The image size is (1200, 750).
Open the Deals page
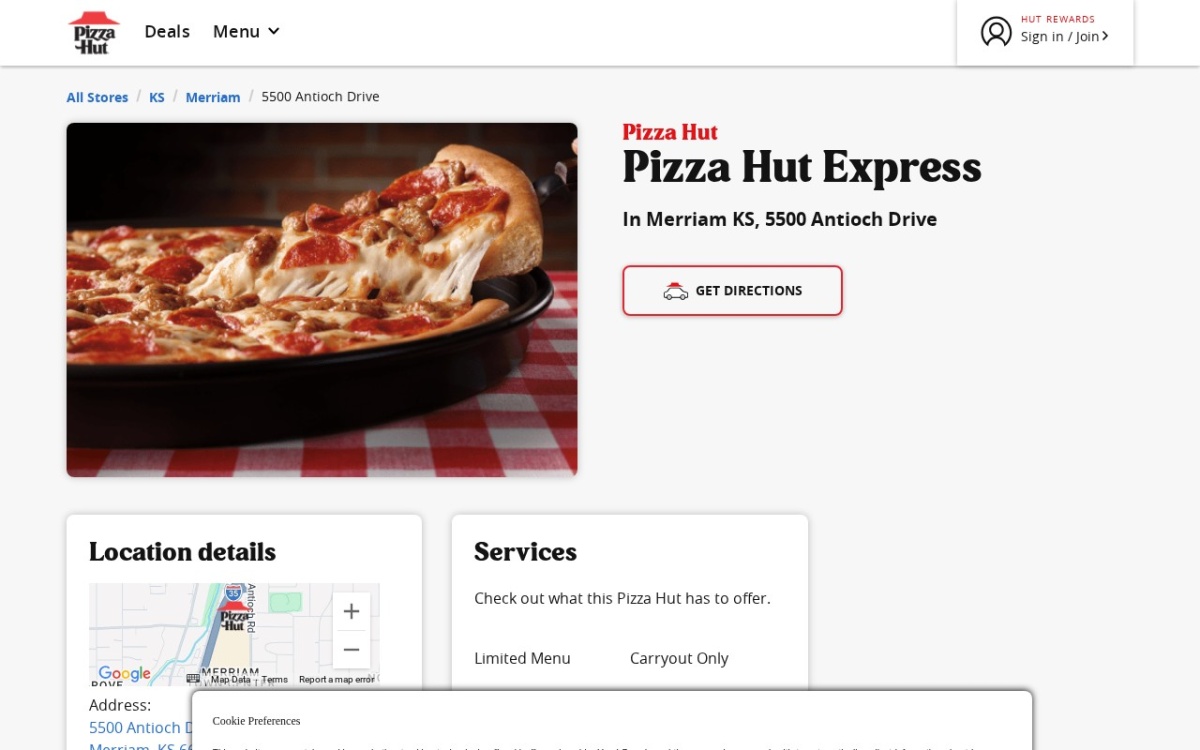[x=167, y=32]
